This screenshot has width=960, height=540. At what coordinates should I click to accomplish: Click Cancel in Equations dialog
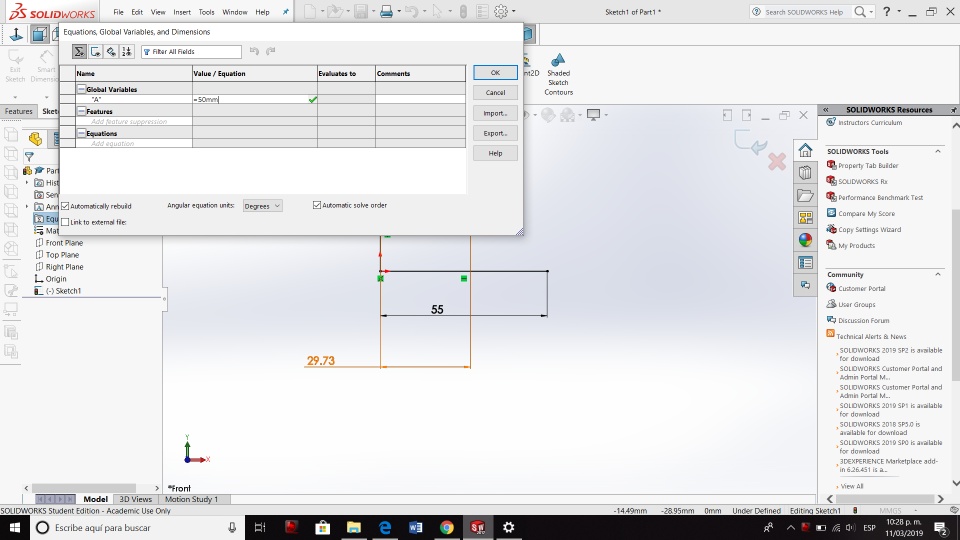point(495,92)
